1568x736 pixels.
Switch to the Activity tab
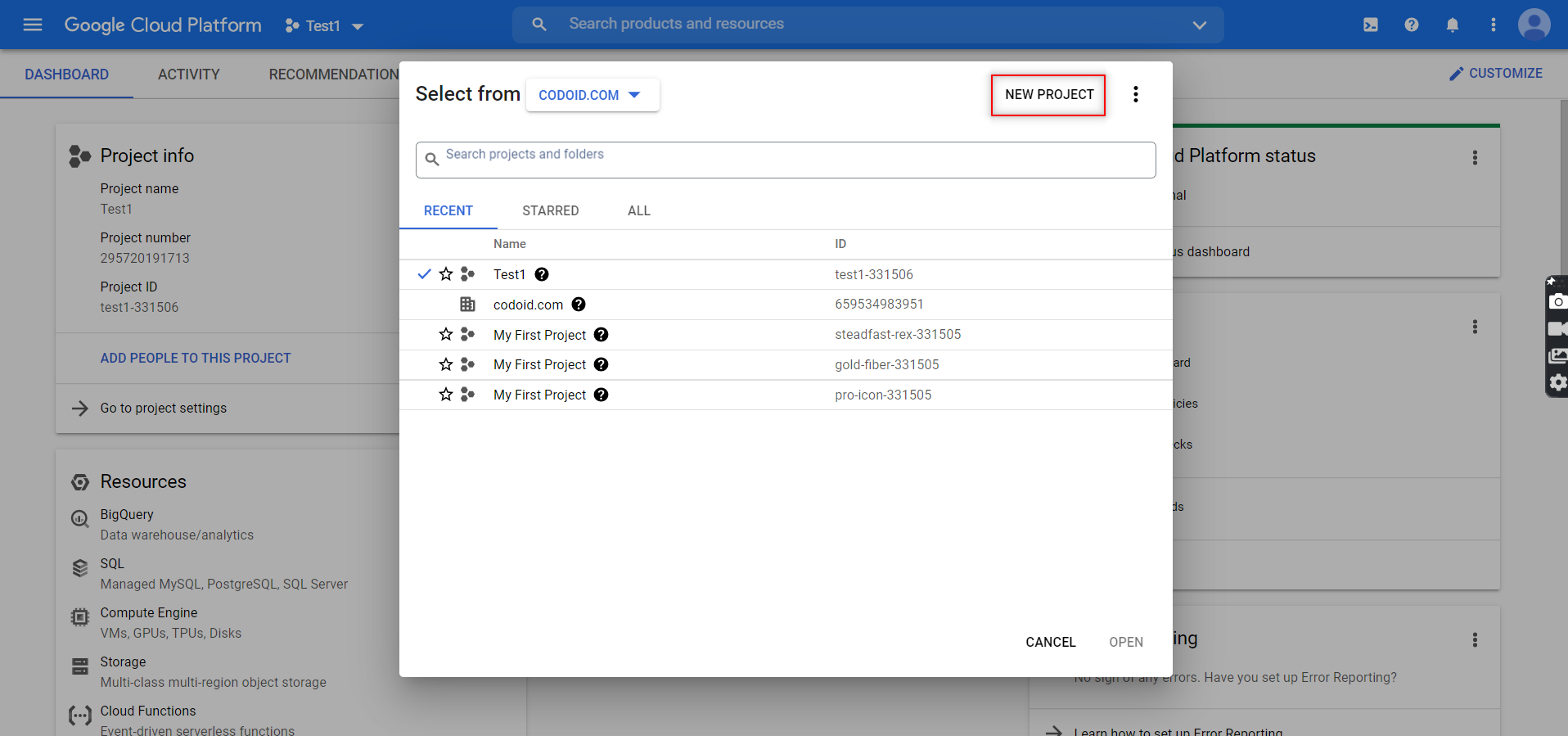[189, 75]
